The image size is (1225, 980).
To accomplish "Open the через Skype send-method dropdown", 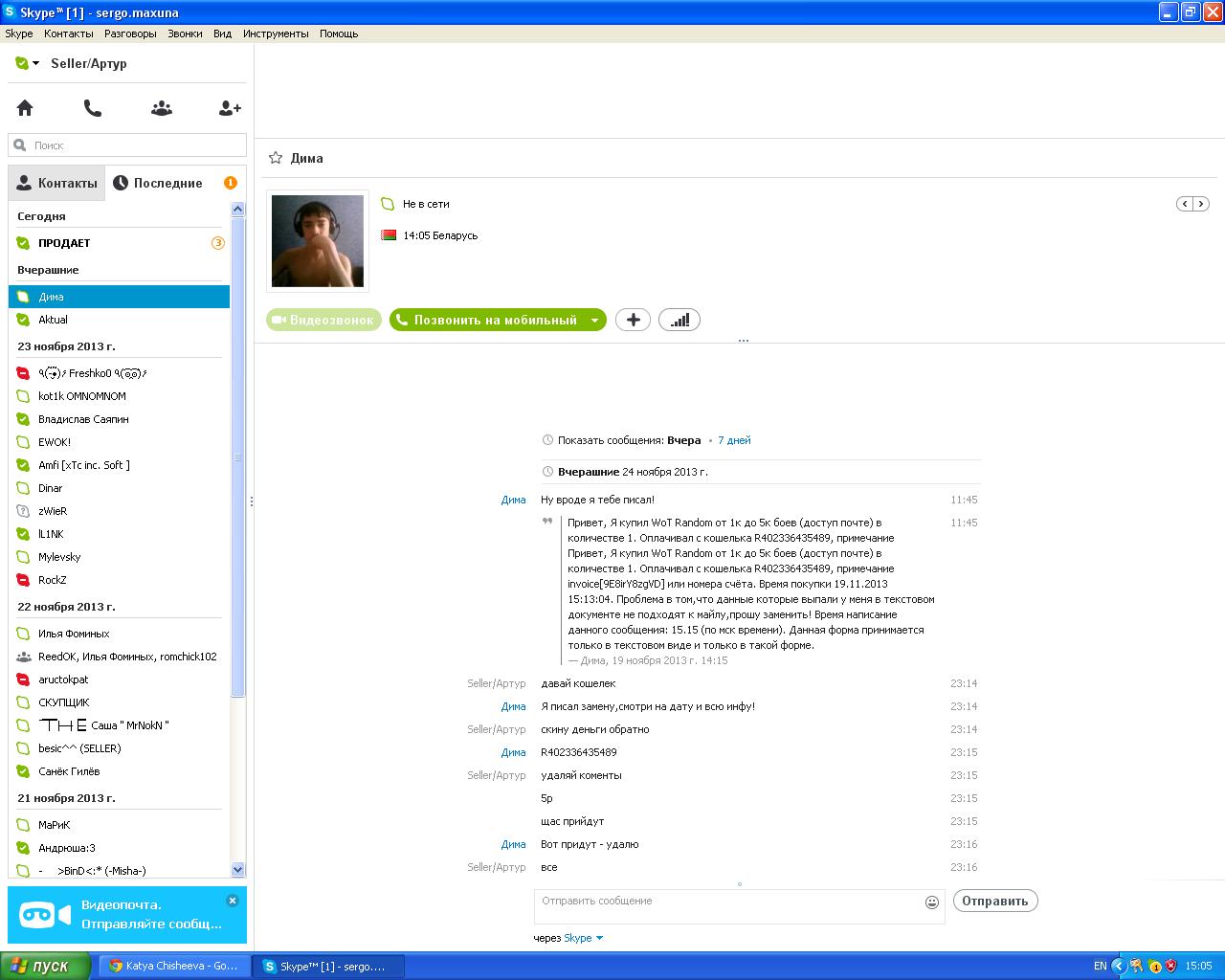I will 584,938.
